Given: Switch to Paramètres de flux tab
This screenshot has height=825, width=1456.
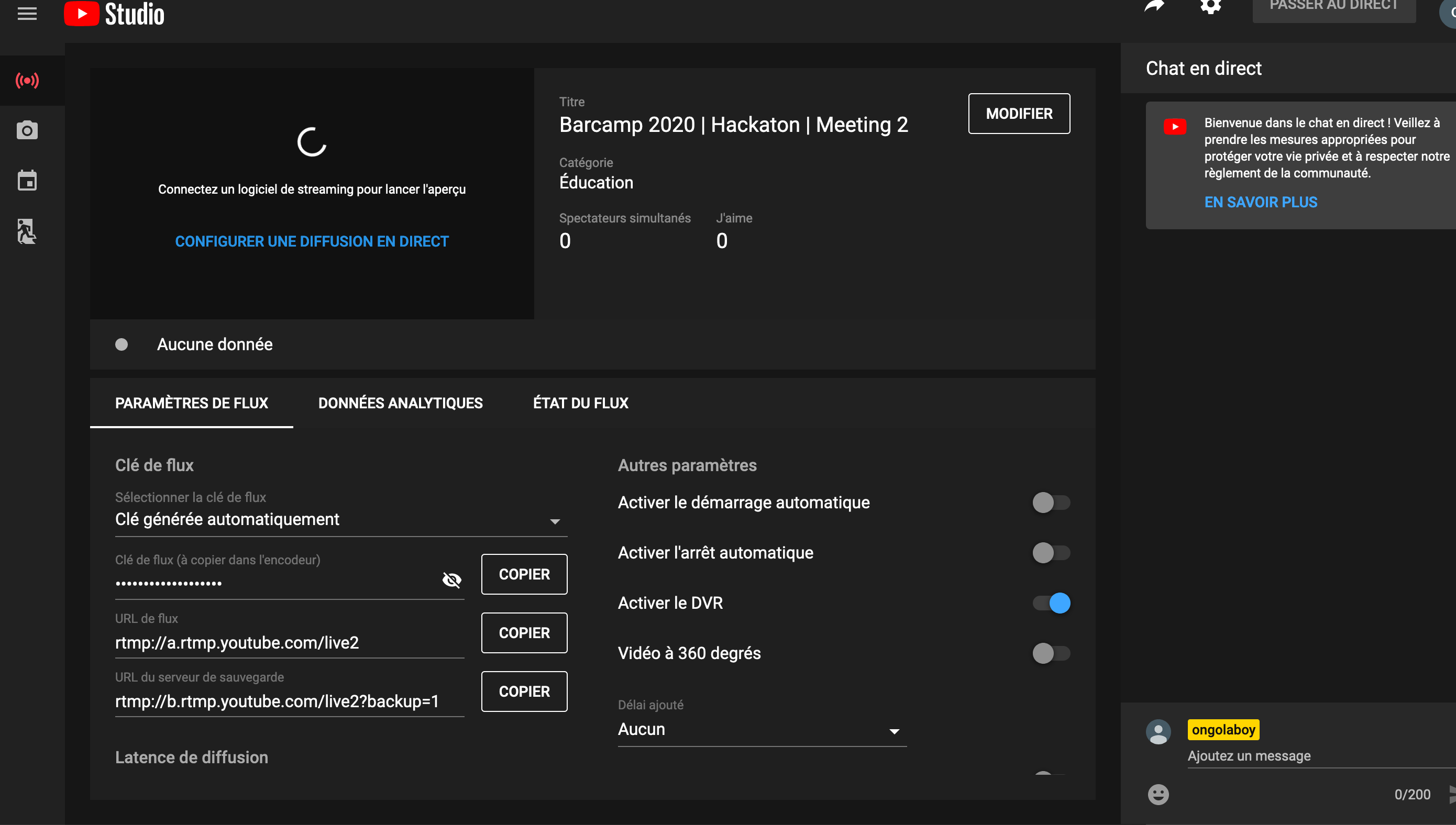Looking at the screenshot, I should [x=192, y=403].
